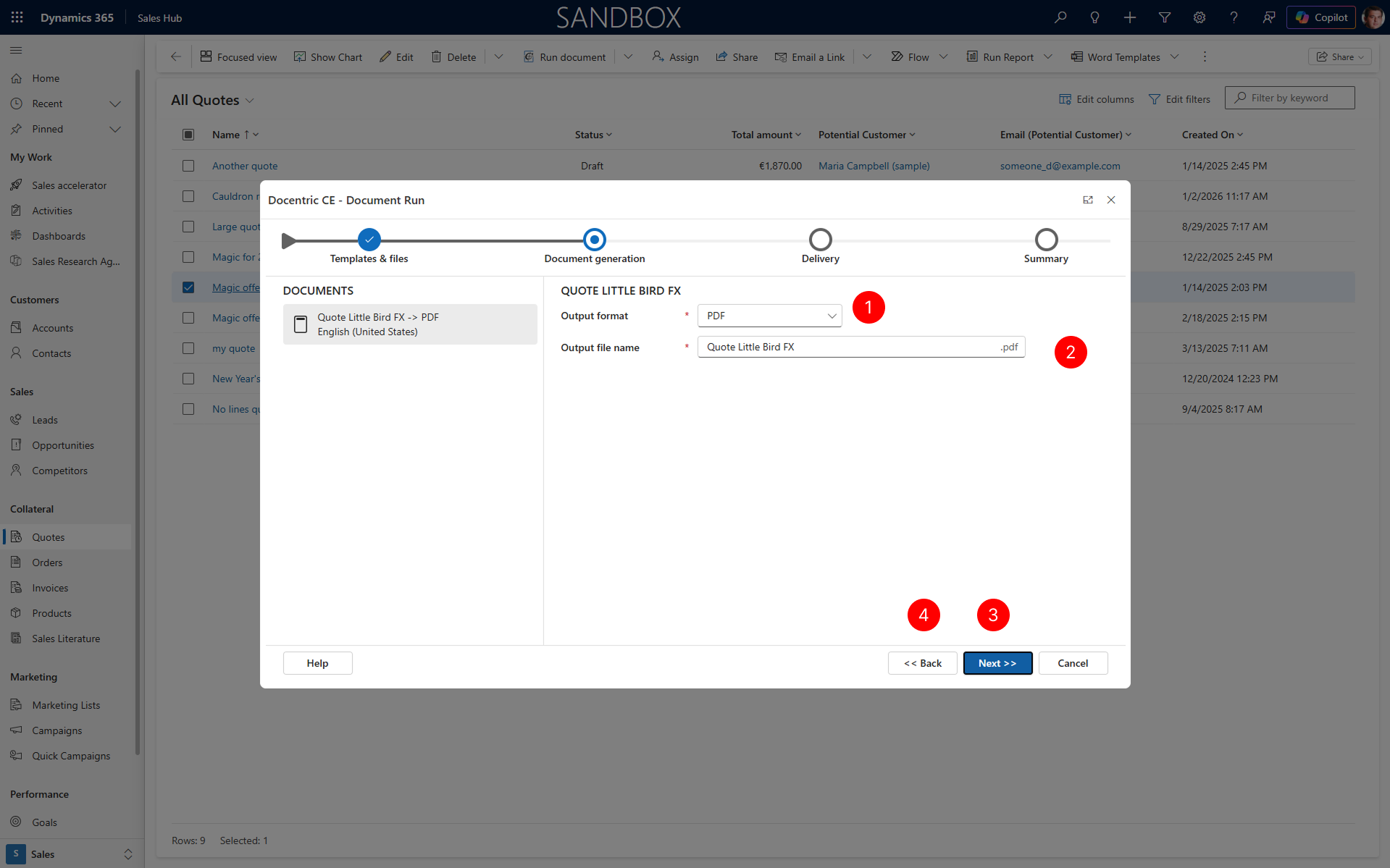This screenshot has width=1390, height=868.
Task: Open the Output format PDF dropdown
Action: pyautogui.click(x=769, y=316)
